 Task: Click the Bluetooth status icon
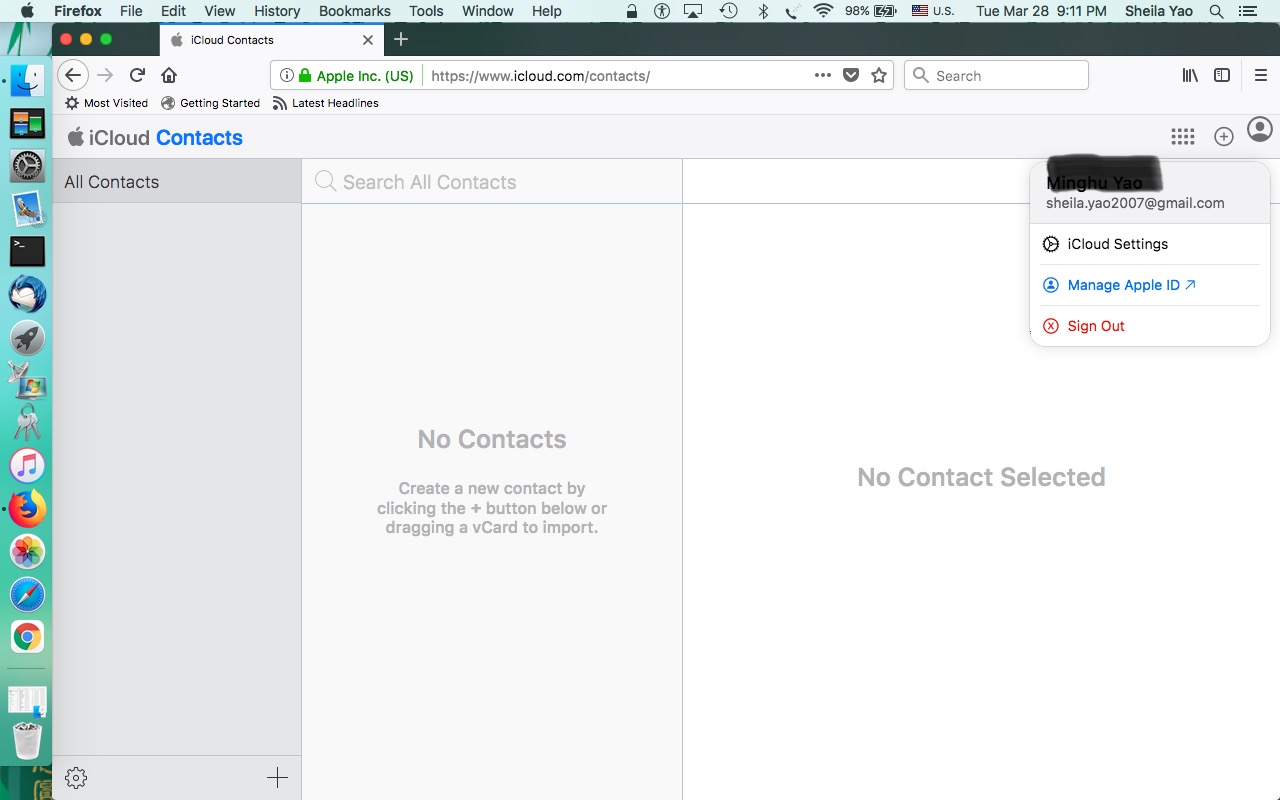pos(763,11)
